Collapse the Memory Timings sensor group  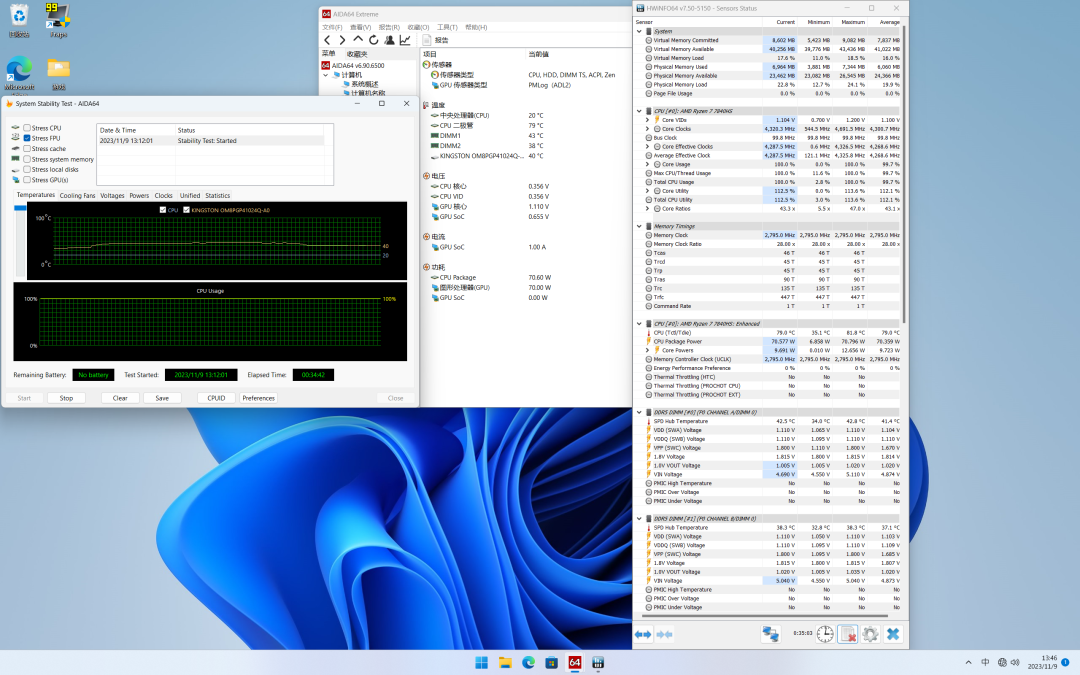pyautogui.click(x=640, y=226)
